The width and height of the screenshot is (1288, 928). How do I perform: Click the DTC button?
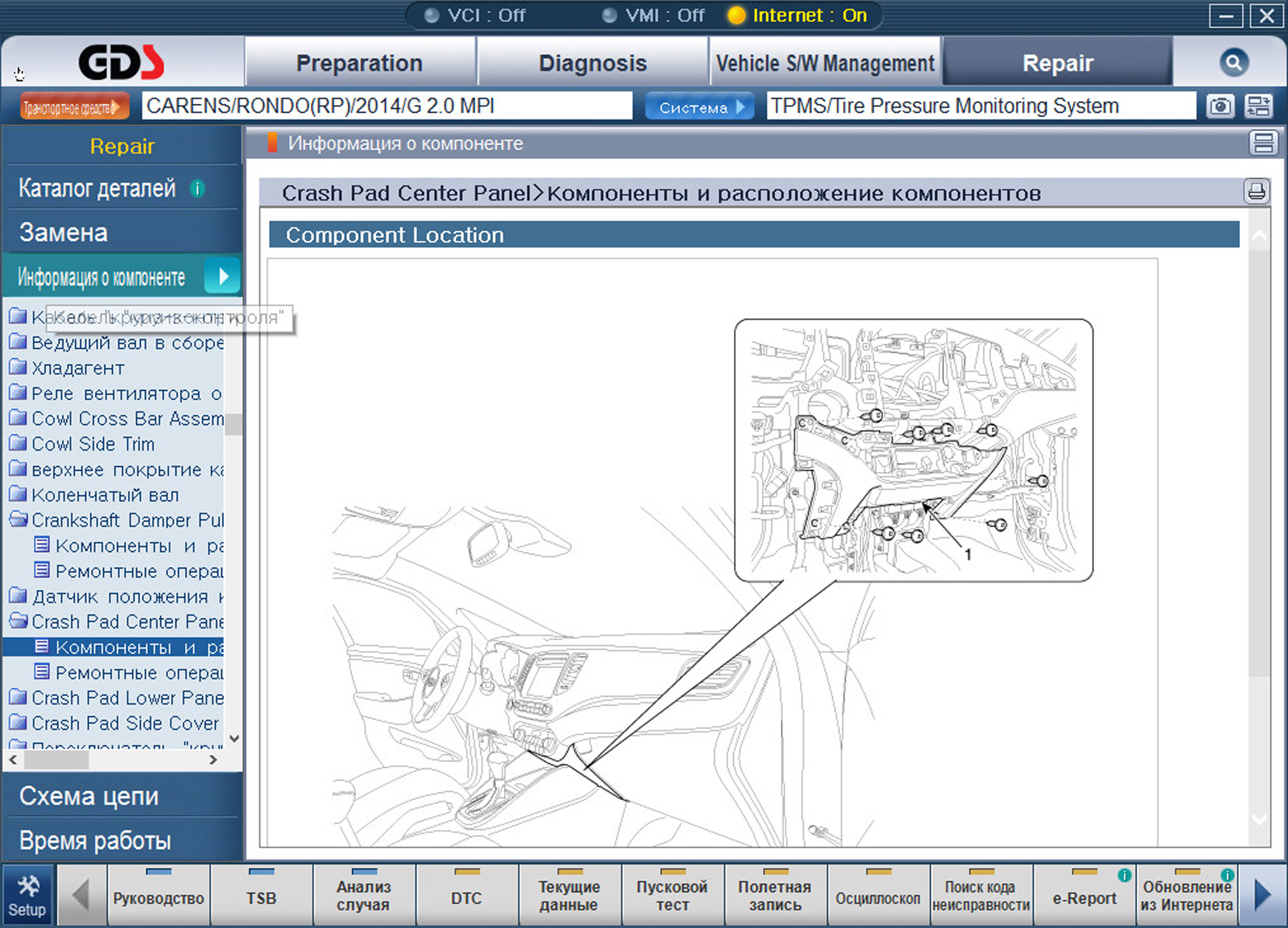point(466,896)
